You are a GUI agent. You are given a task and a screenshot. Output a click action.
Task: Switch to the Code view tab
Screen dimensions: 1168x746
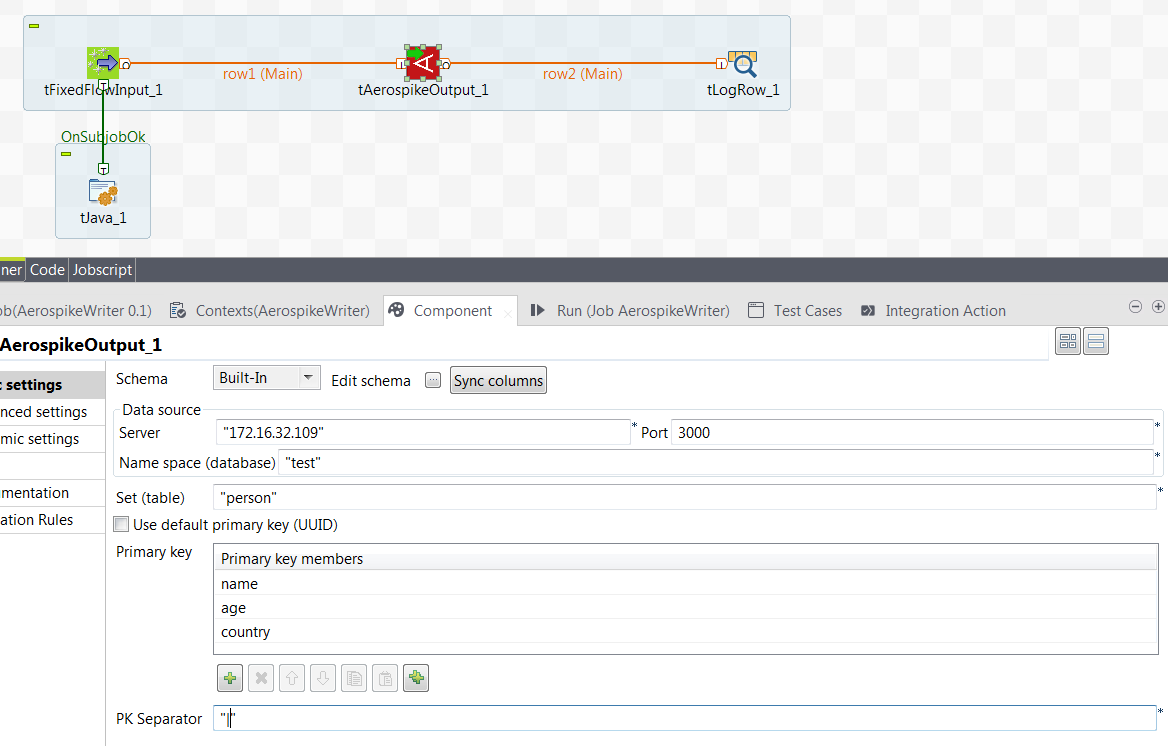pos(47,270)
